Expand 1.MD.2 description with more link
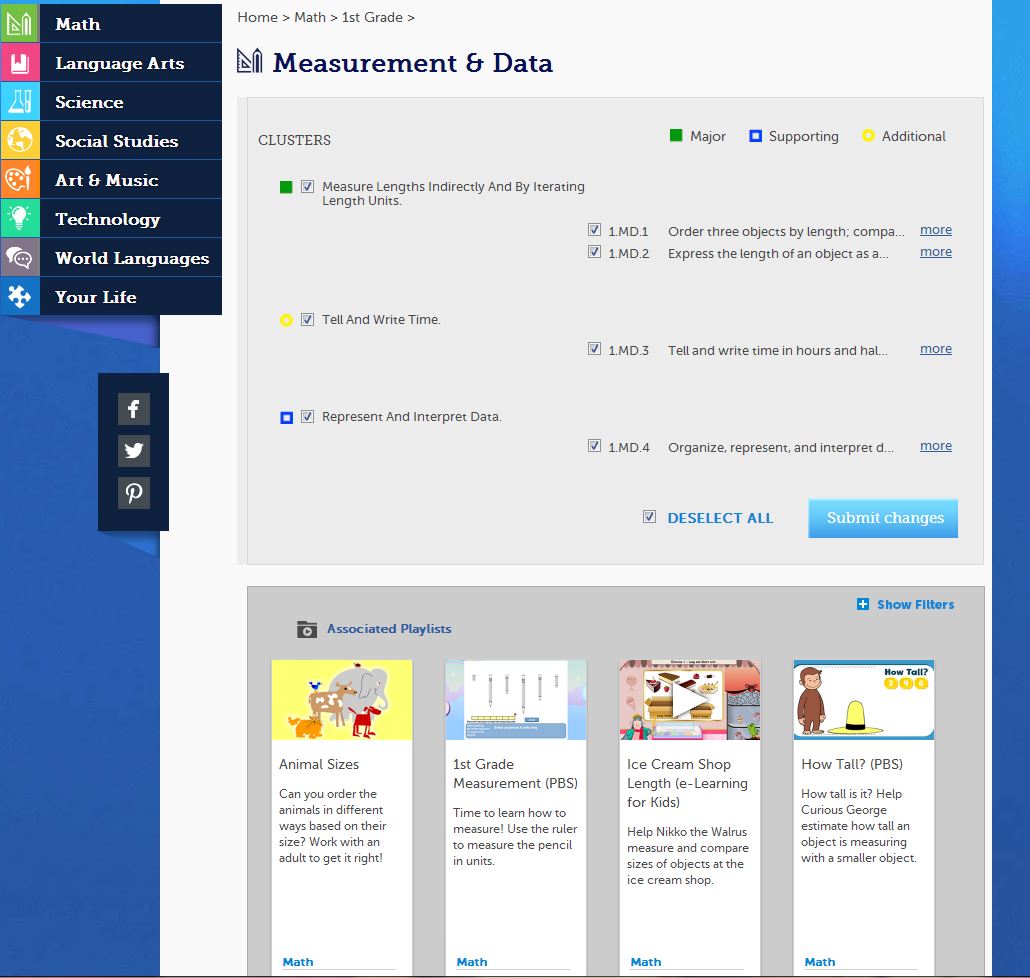Viewport: 1030px width, 978px height. click(x=935, y=252)
